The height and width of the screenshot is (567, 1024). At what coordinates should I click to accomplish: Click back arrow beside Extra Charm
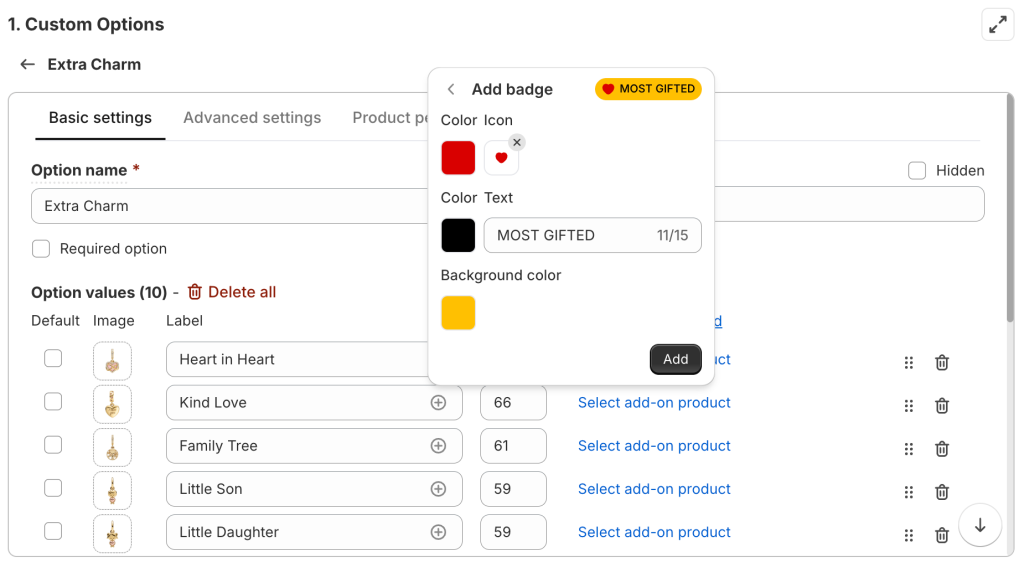28,64
